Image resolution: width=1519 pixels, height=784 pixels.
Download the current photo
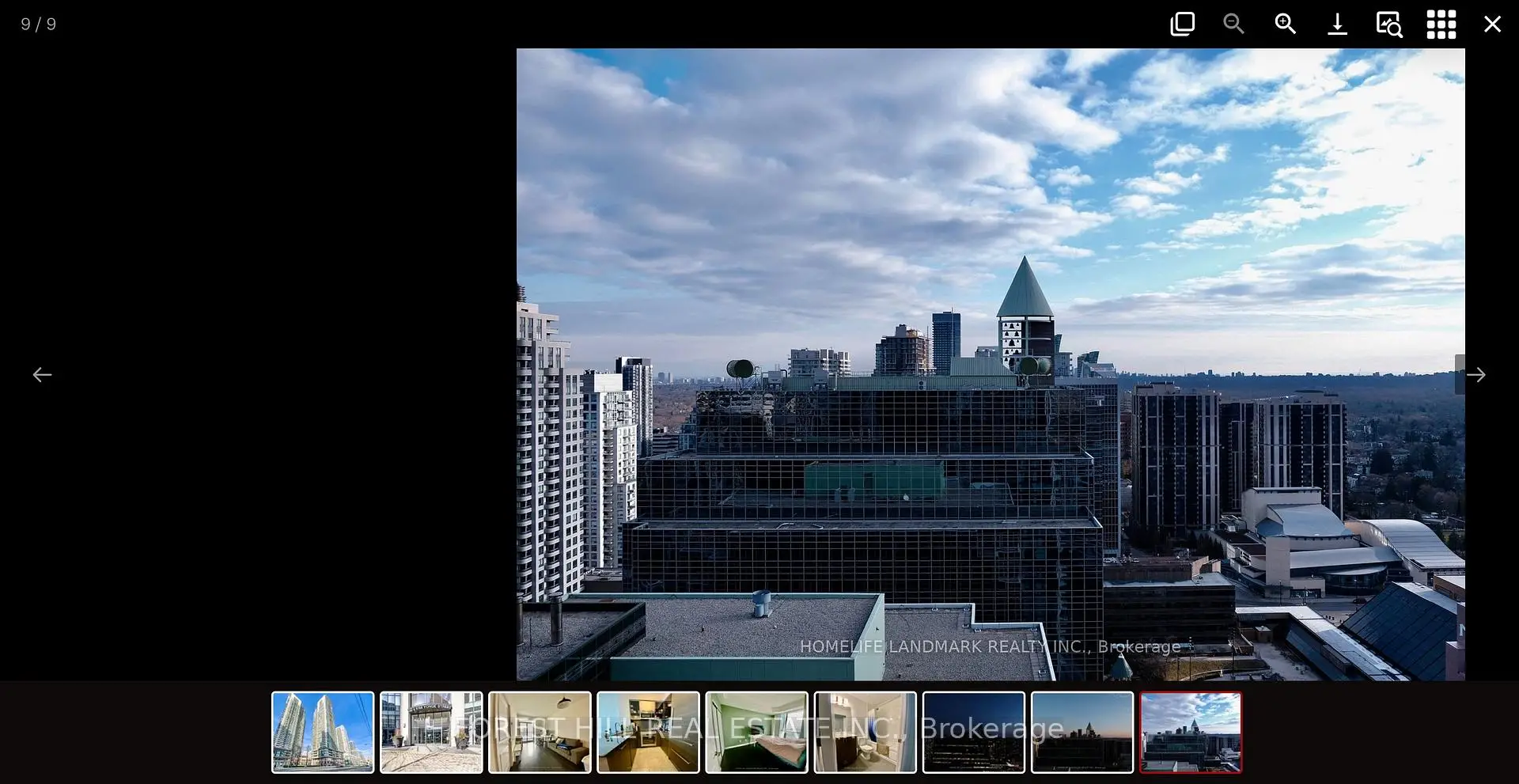pos(1337,24)
